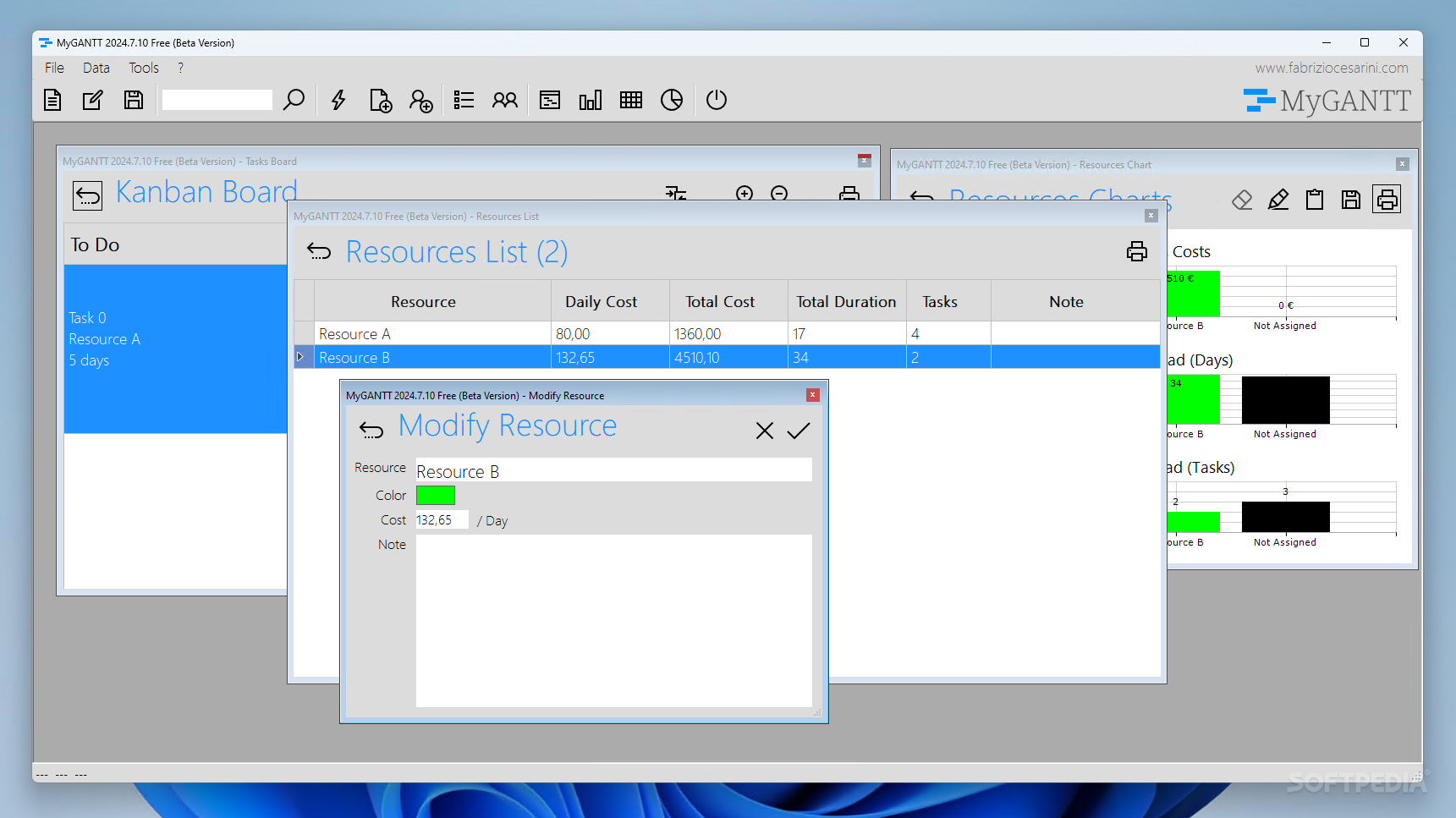Screen dimensions: 1456x818
Task: Close the Modify Resource dialog window
Action: pyautogui.click(x=812, y=395)
